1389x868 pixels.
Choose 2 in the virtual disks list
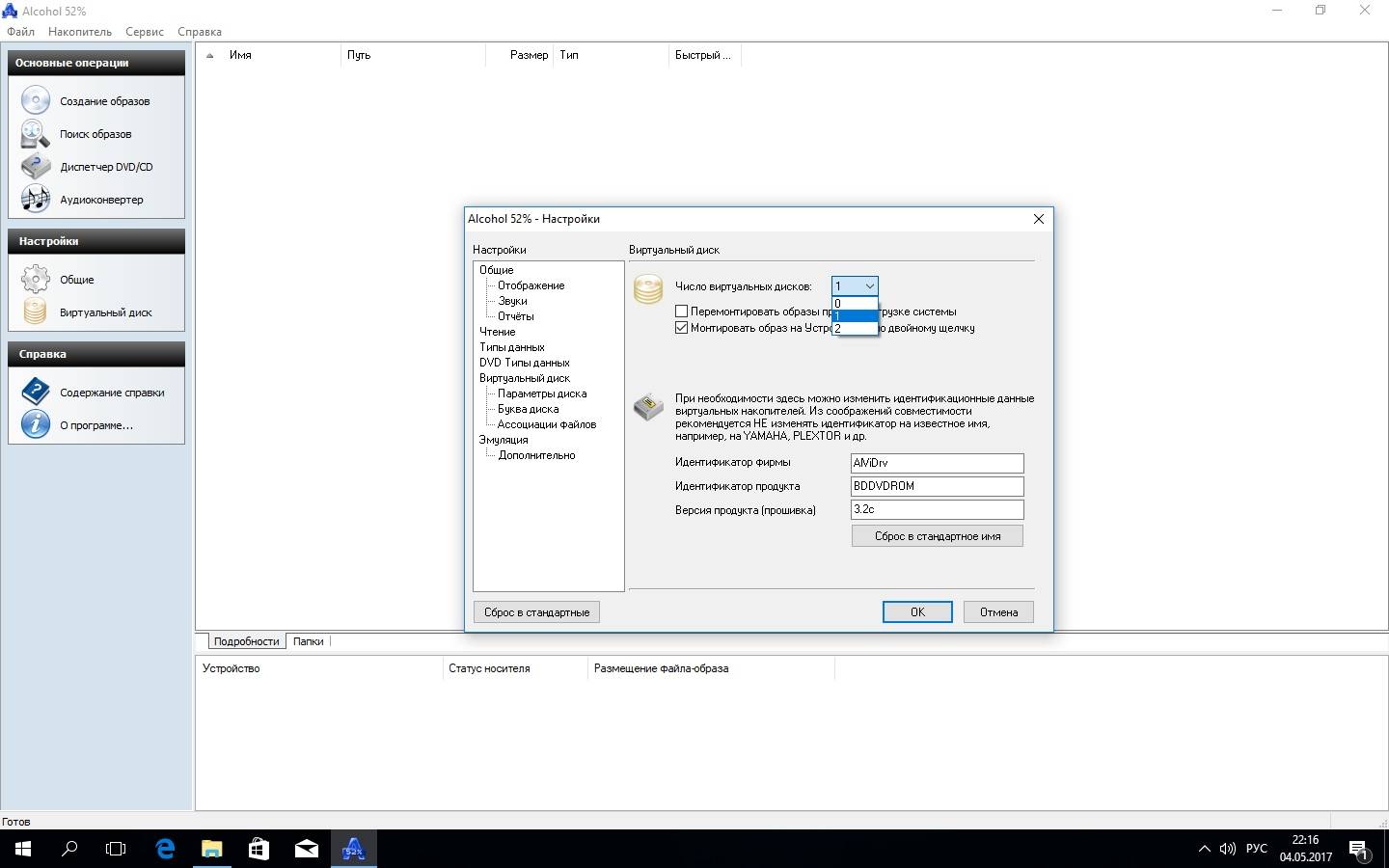(855, 328)
